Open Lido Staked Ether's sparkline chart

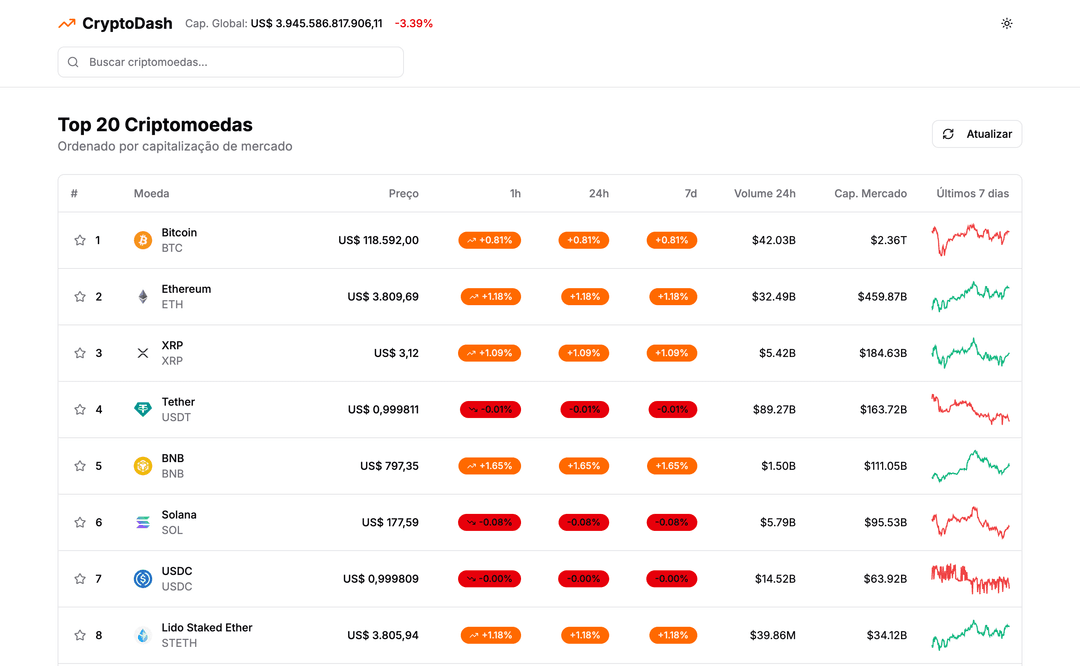point(970,635)
